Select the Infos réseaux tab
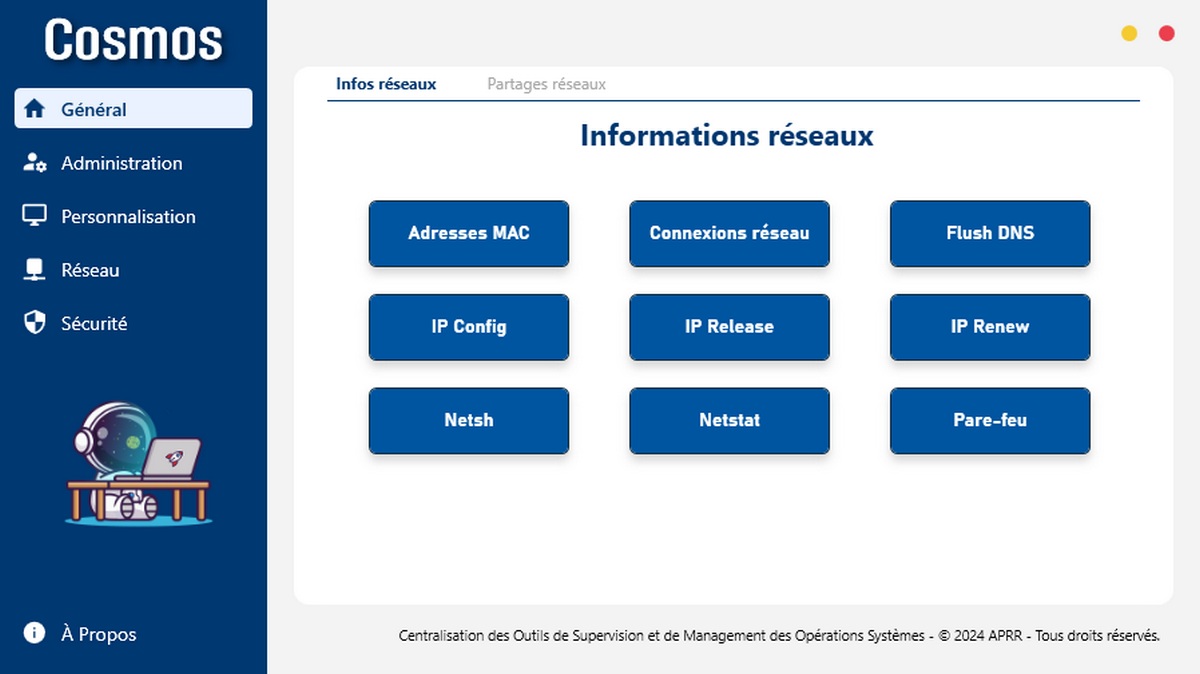Screen dimensions: 1200x674 (386, 84)
